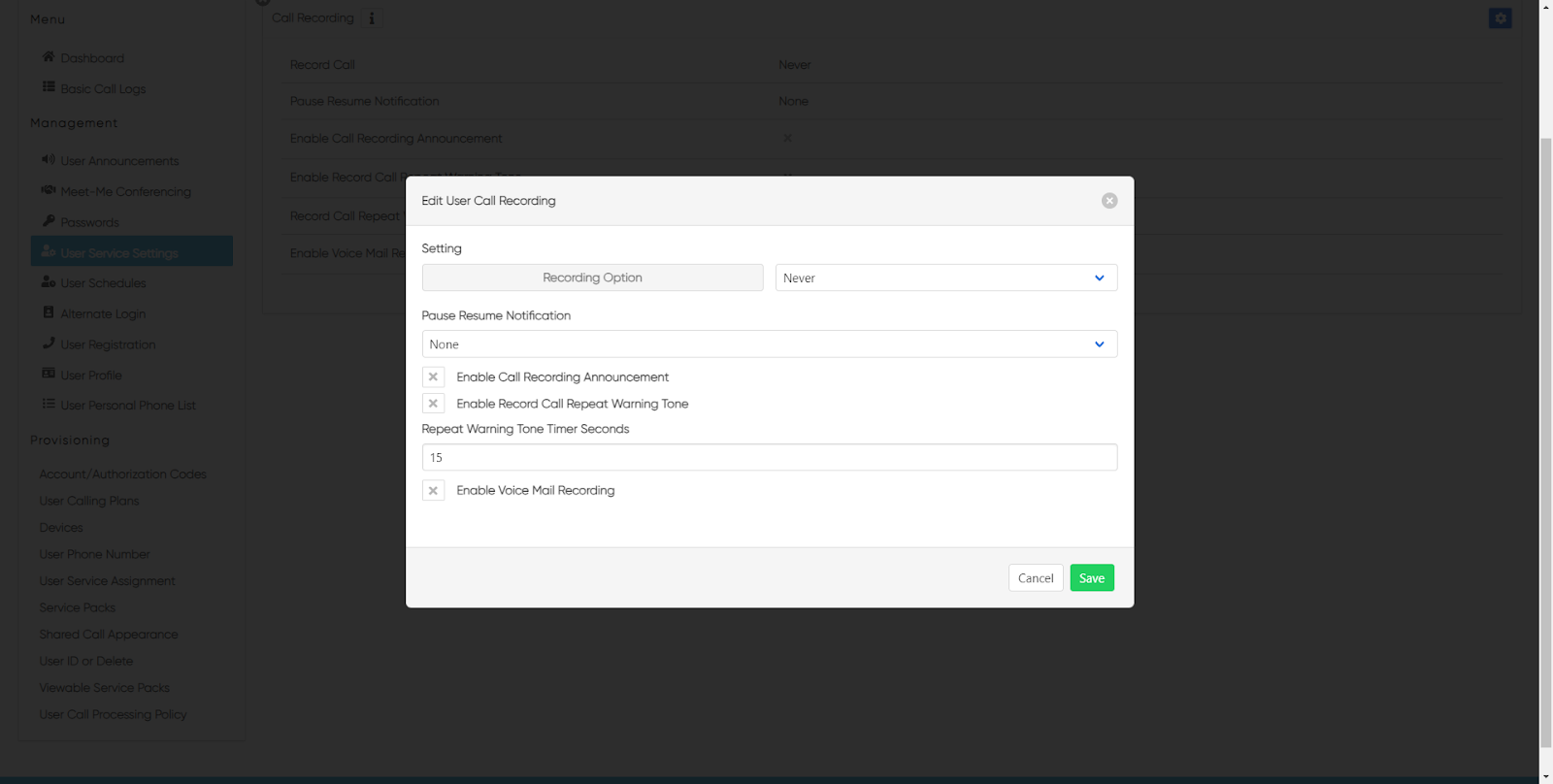
Task: Click the Call Recording info icon
Action: tap(372, 18)
